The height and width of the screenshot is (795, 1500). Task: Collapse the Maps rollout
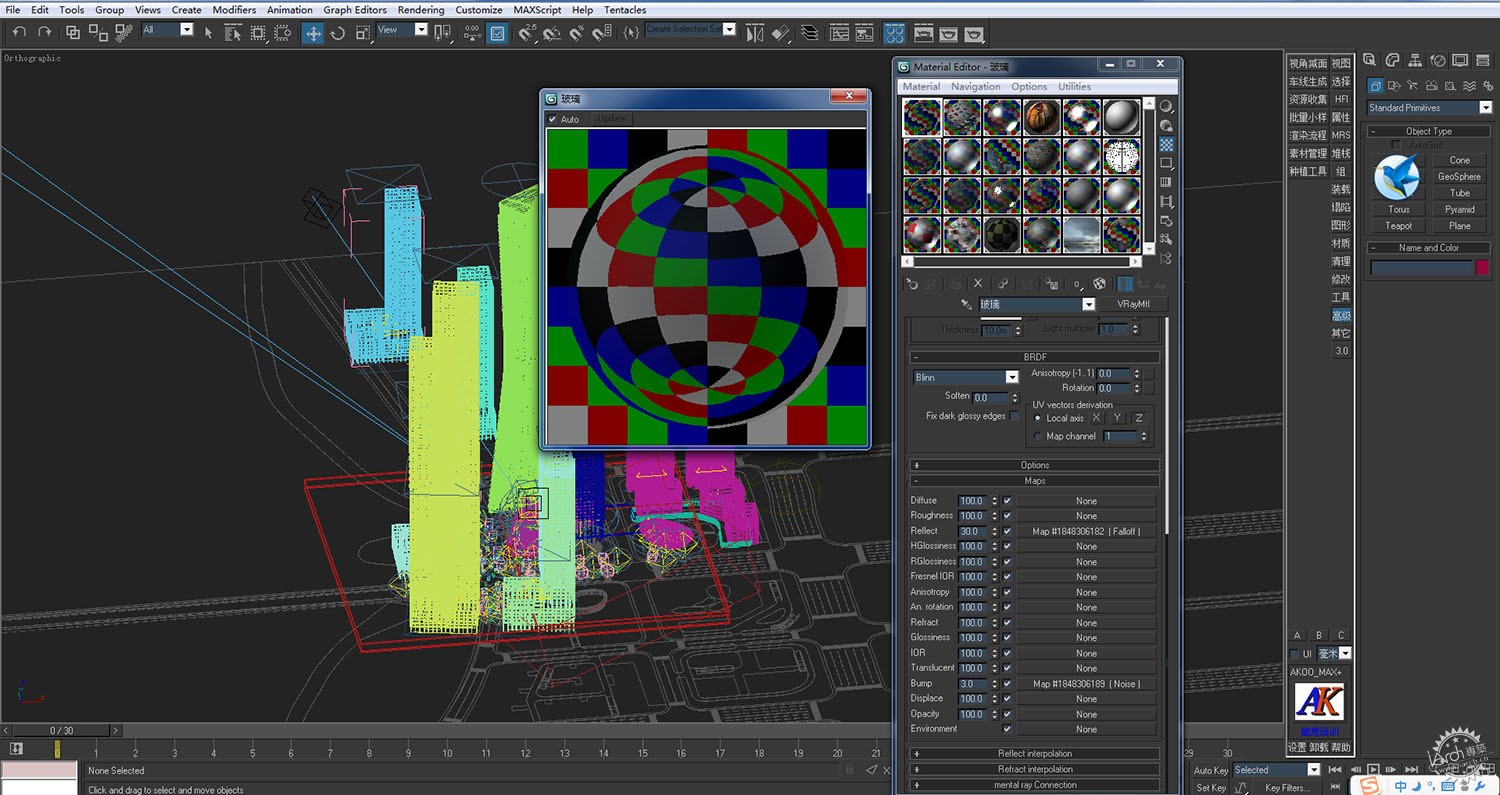click(x=1035, y=481)
